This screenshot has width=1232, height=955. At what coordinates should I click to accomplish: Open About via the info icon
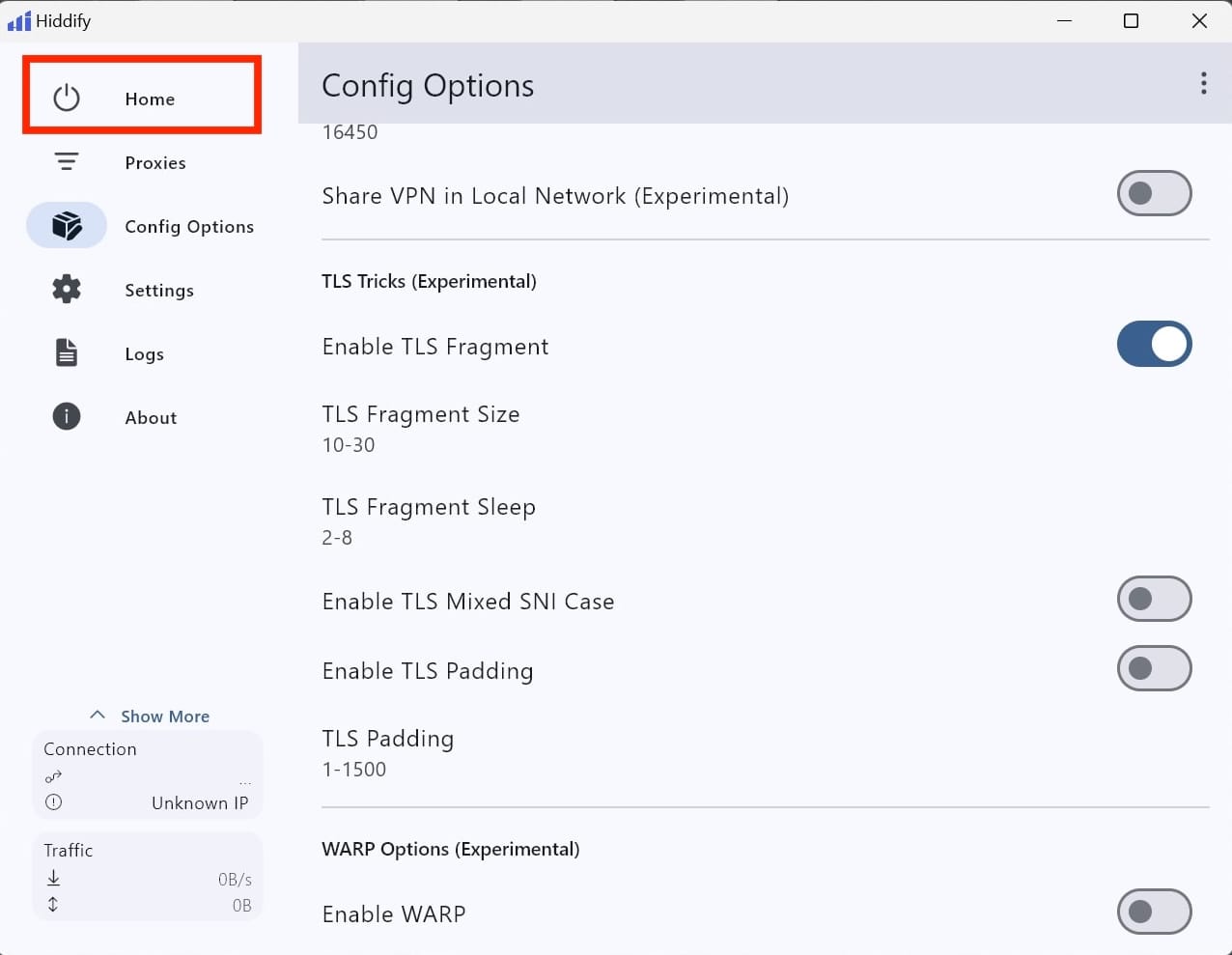[x=66, y=417]
